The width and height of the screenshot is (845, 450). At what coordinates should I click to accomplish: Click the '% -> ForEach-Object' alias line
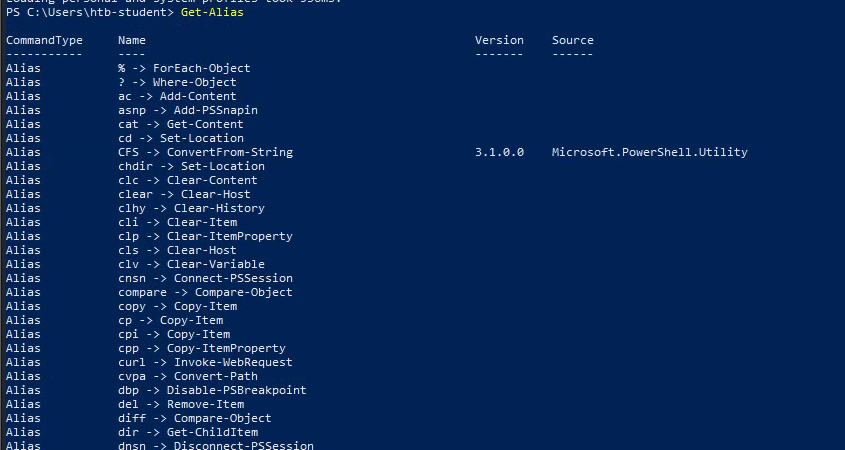184,68
